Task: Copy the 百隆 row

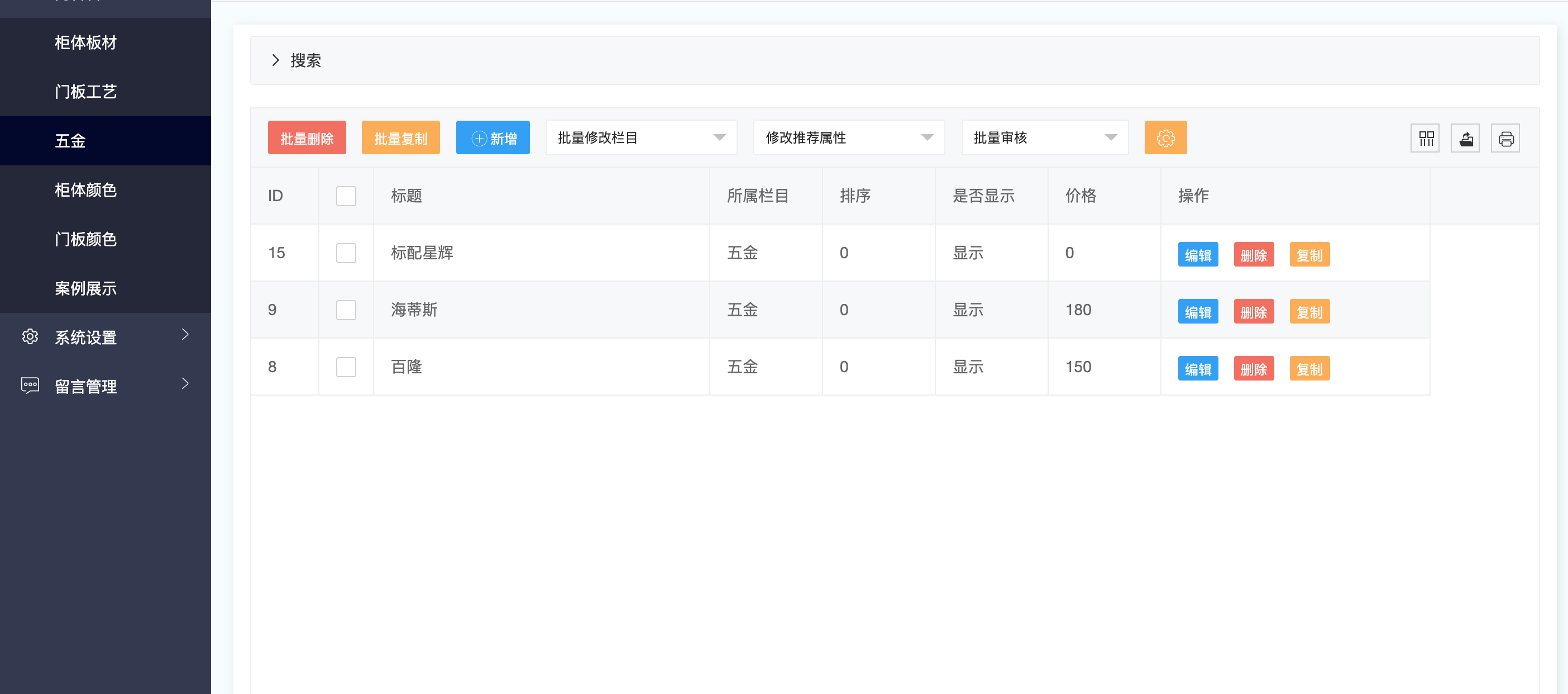Action: (x=1309, y=369)
